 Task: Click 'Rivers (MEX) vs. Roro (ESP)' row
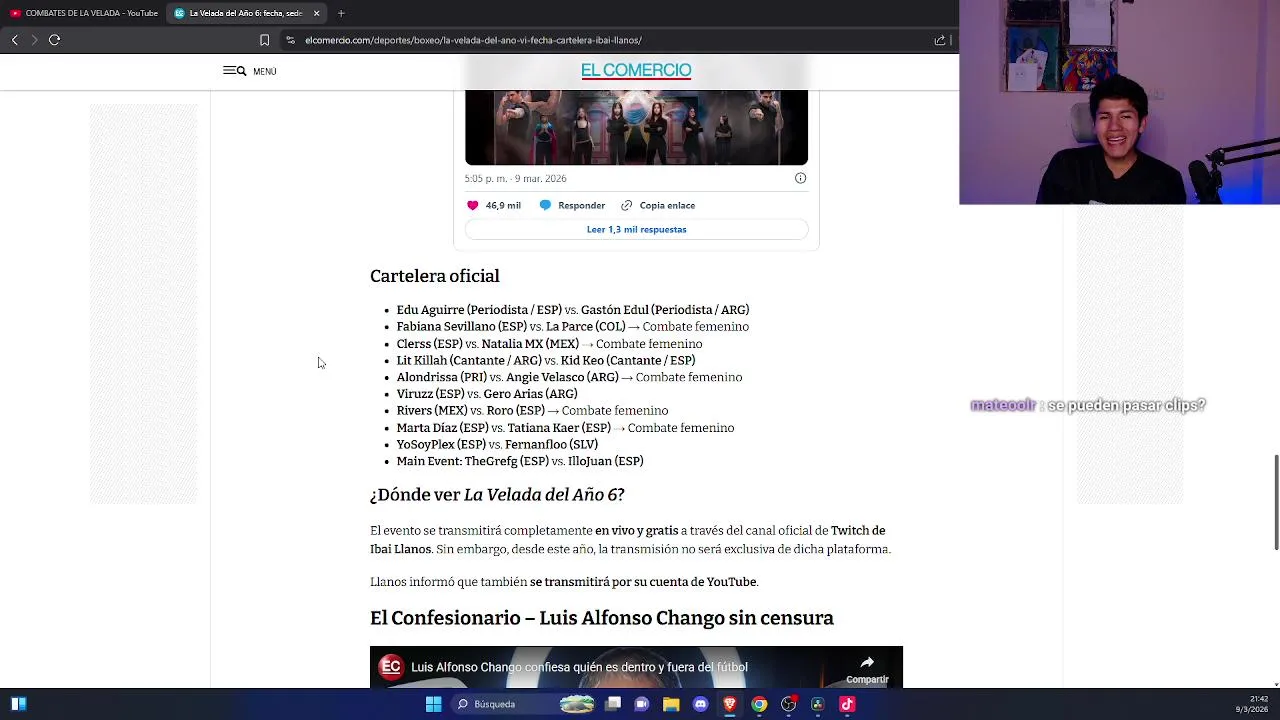(x=532, y=411)
